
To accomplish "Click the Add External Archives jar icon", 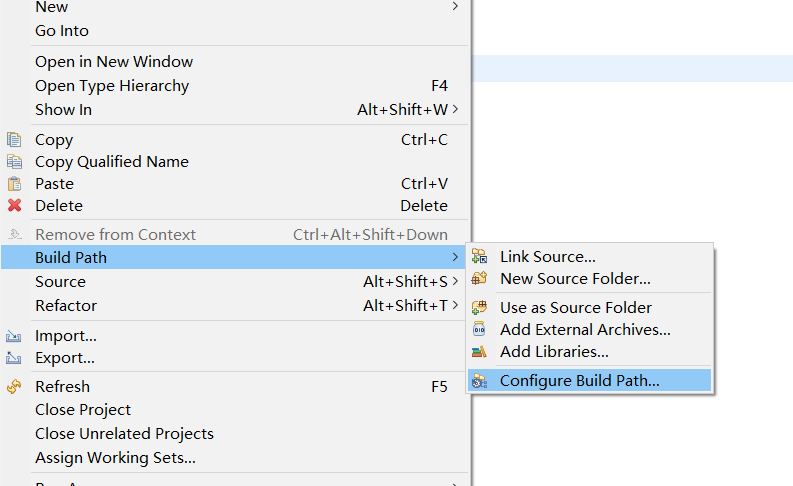I will (x=480, y=330).
